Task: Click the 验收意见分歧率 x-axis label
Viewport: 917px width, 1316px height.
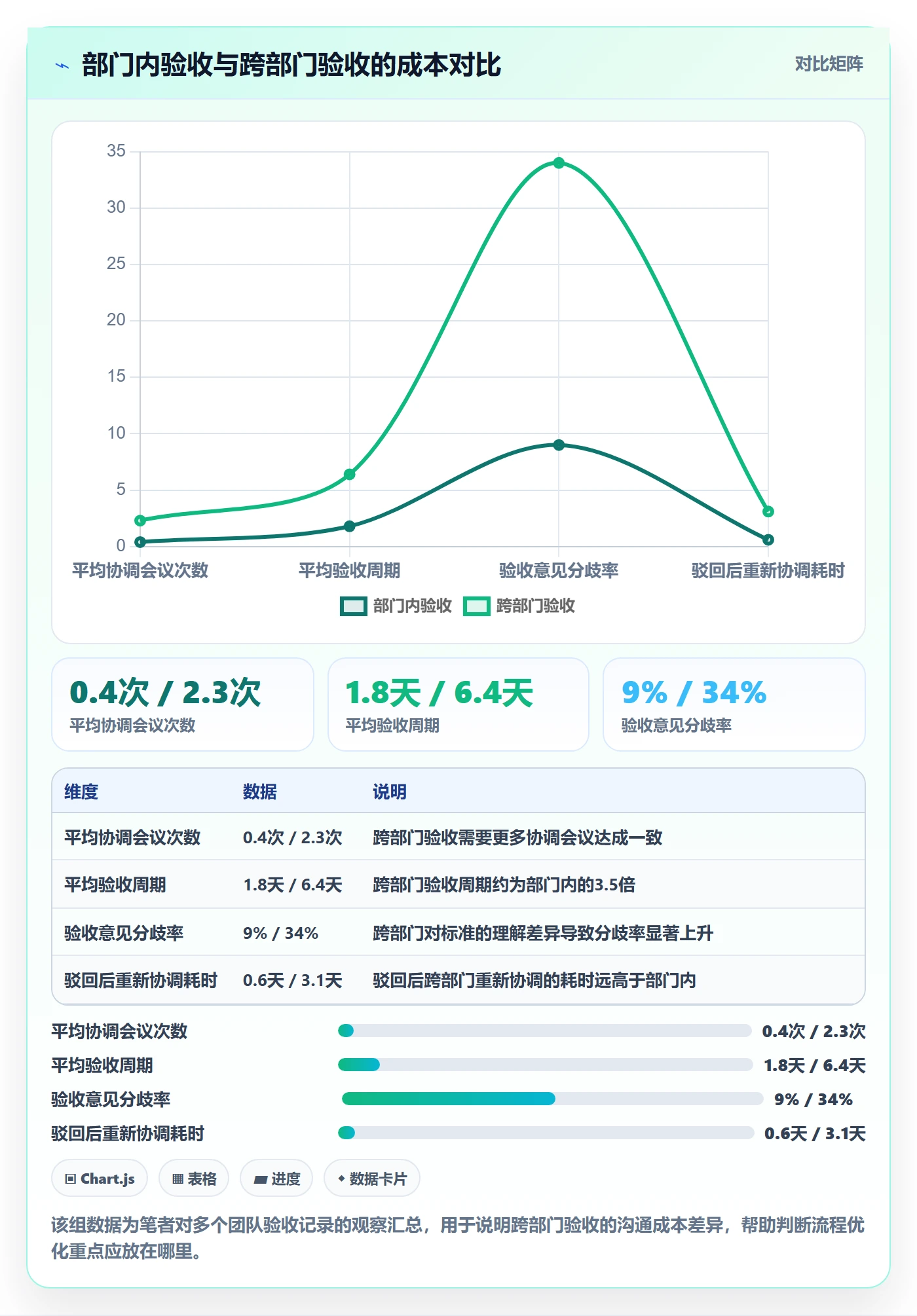Action: tap(559, 570)
